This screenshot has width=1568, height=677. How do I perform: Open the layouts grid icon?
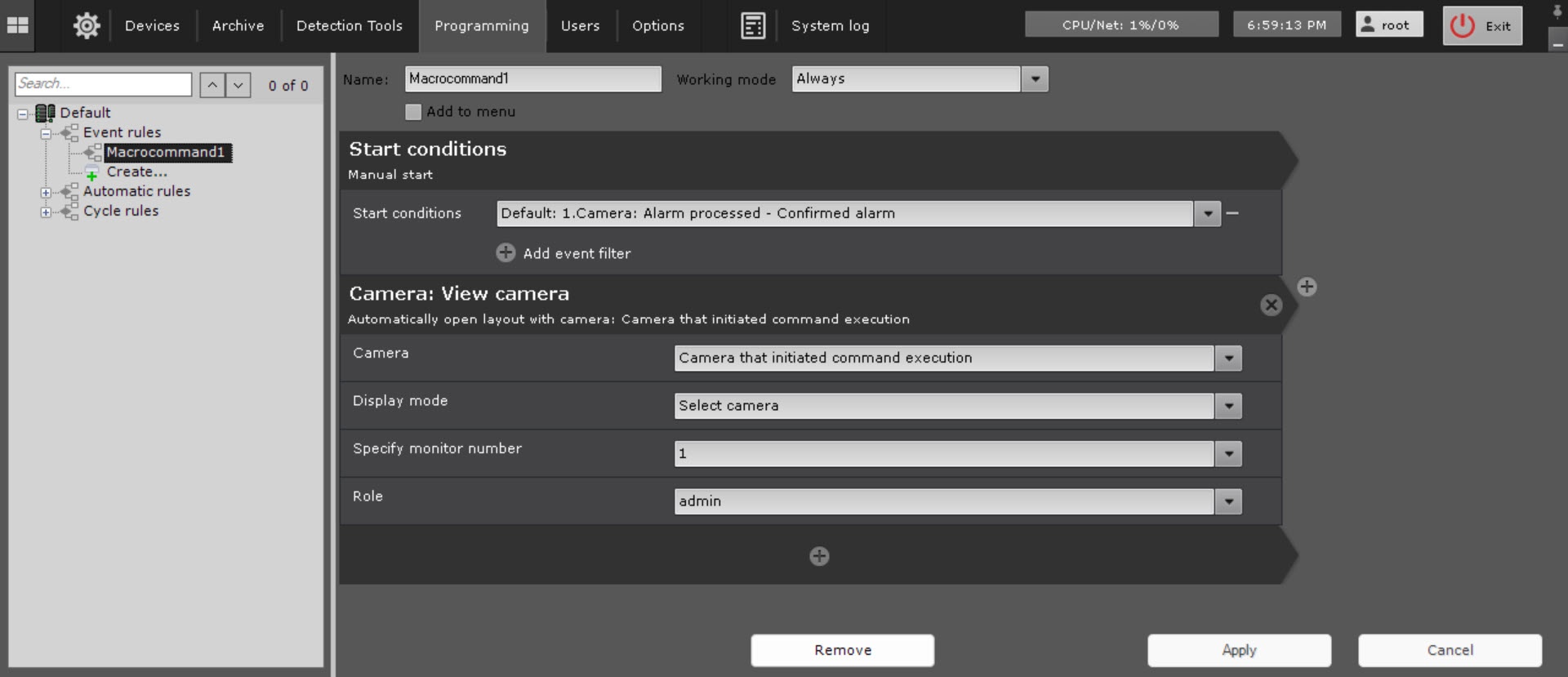(17, 25)
